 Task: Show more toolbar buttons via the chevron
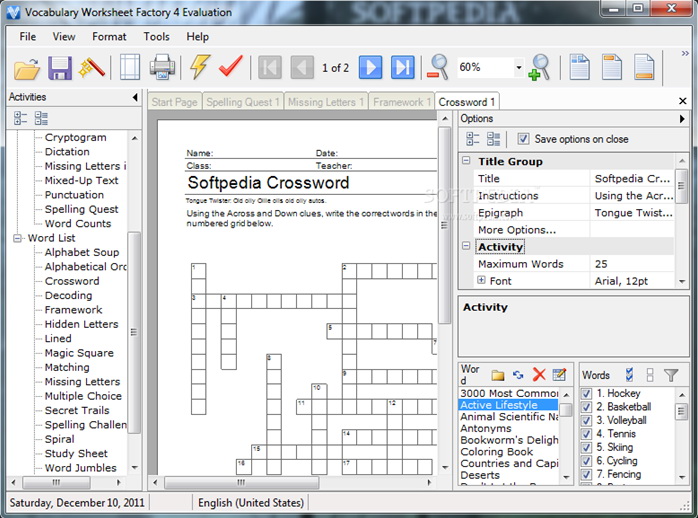coord(685,53)
